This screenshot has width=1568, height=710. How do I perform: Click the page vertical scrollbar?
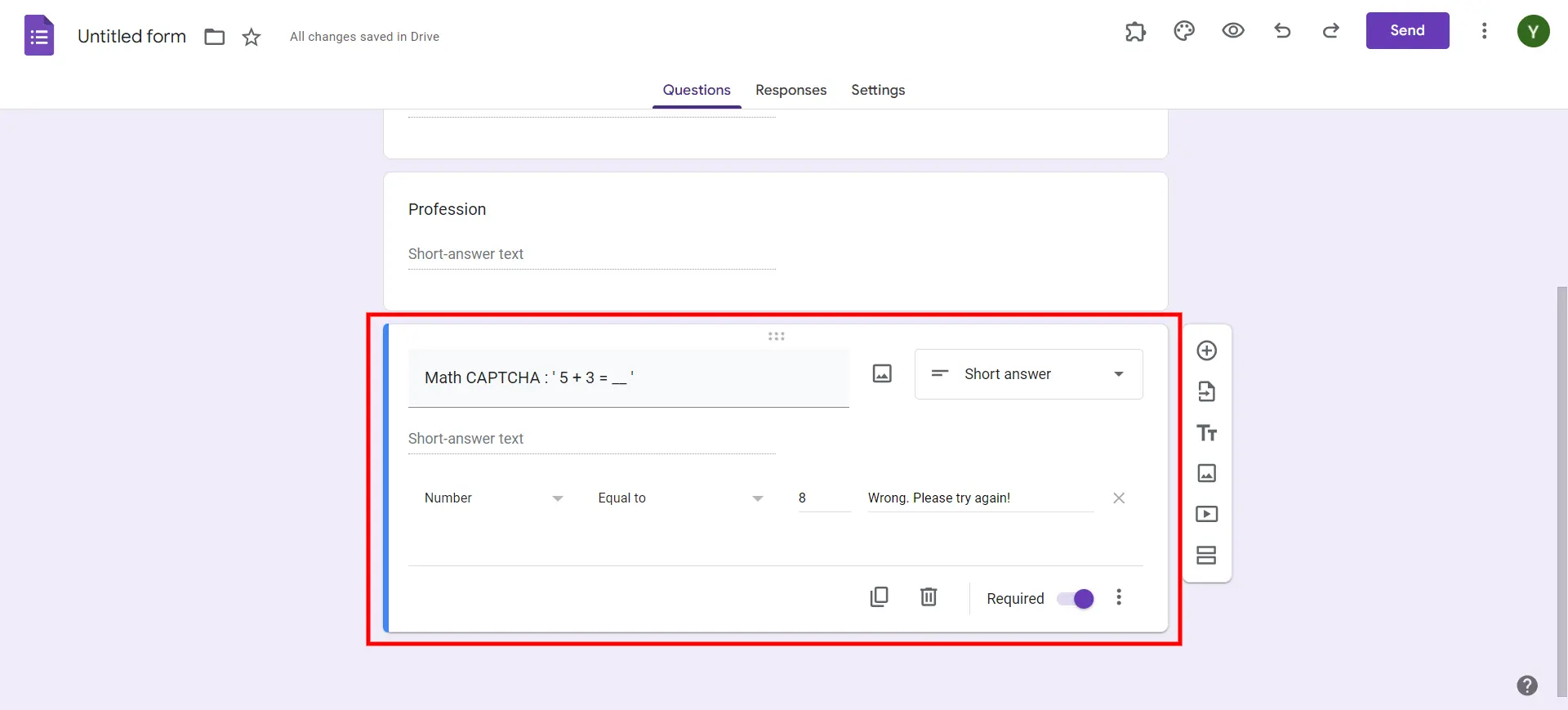coord(1561,490)
